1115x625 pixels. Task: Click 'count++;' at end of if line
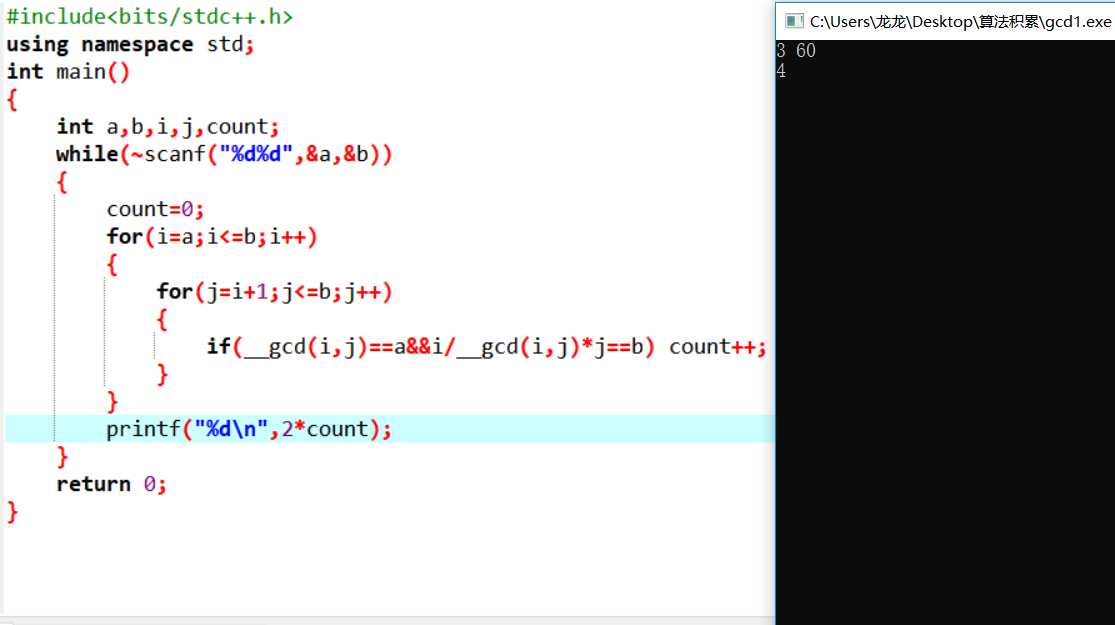(717, 347)
